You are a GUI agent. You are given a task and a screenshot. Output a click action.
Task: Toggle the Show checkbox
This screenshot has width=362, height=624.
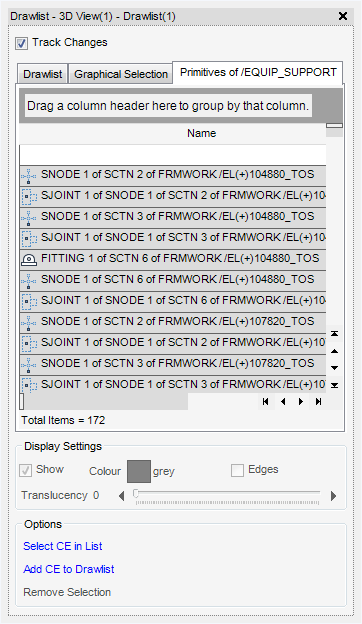point(25,471)
